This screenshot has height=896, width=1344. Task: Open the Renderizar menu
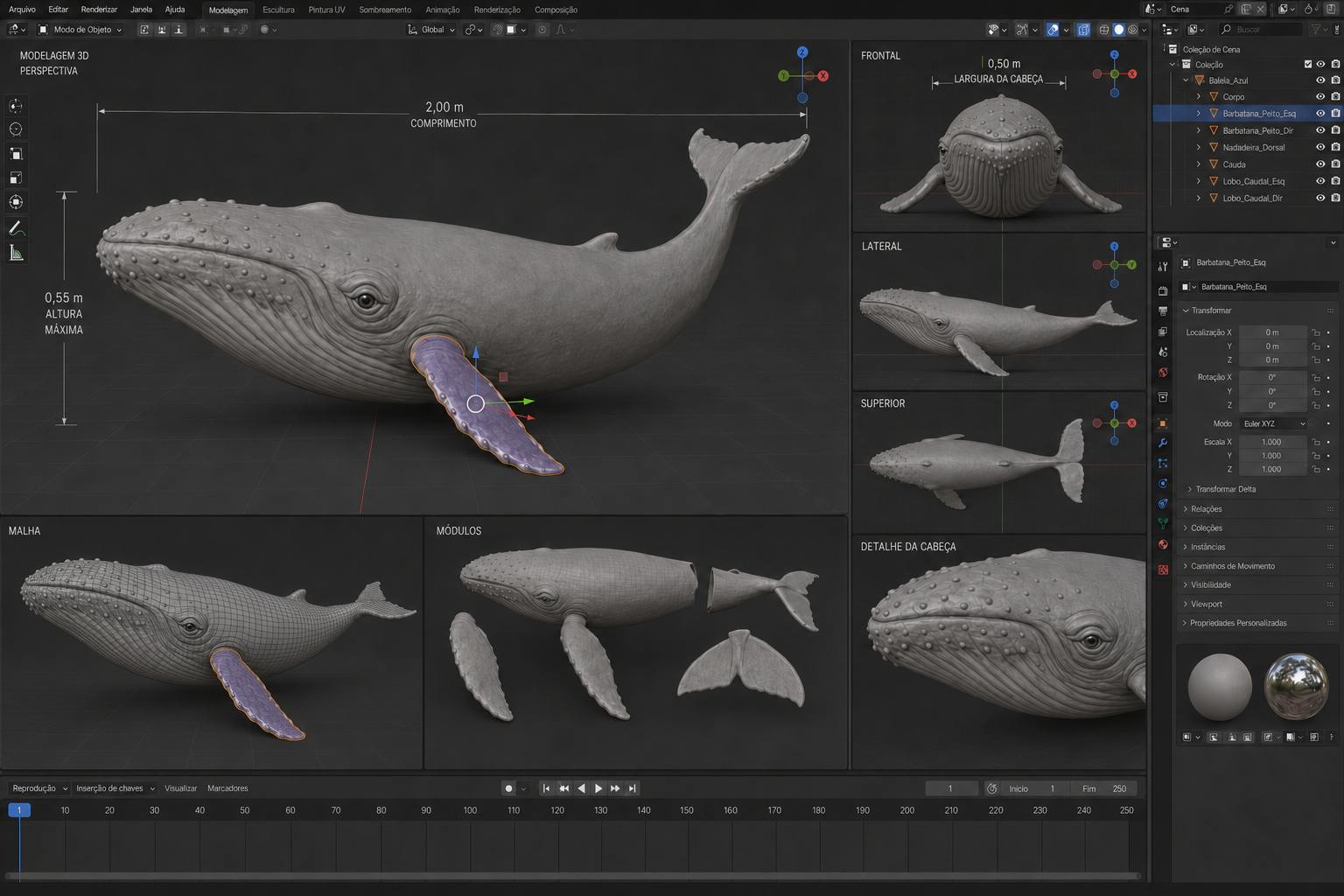(x=99, y=10)
